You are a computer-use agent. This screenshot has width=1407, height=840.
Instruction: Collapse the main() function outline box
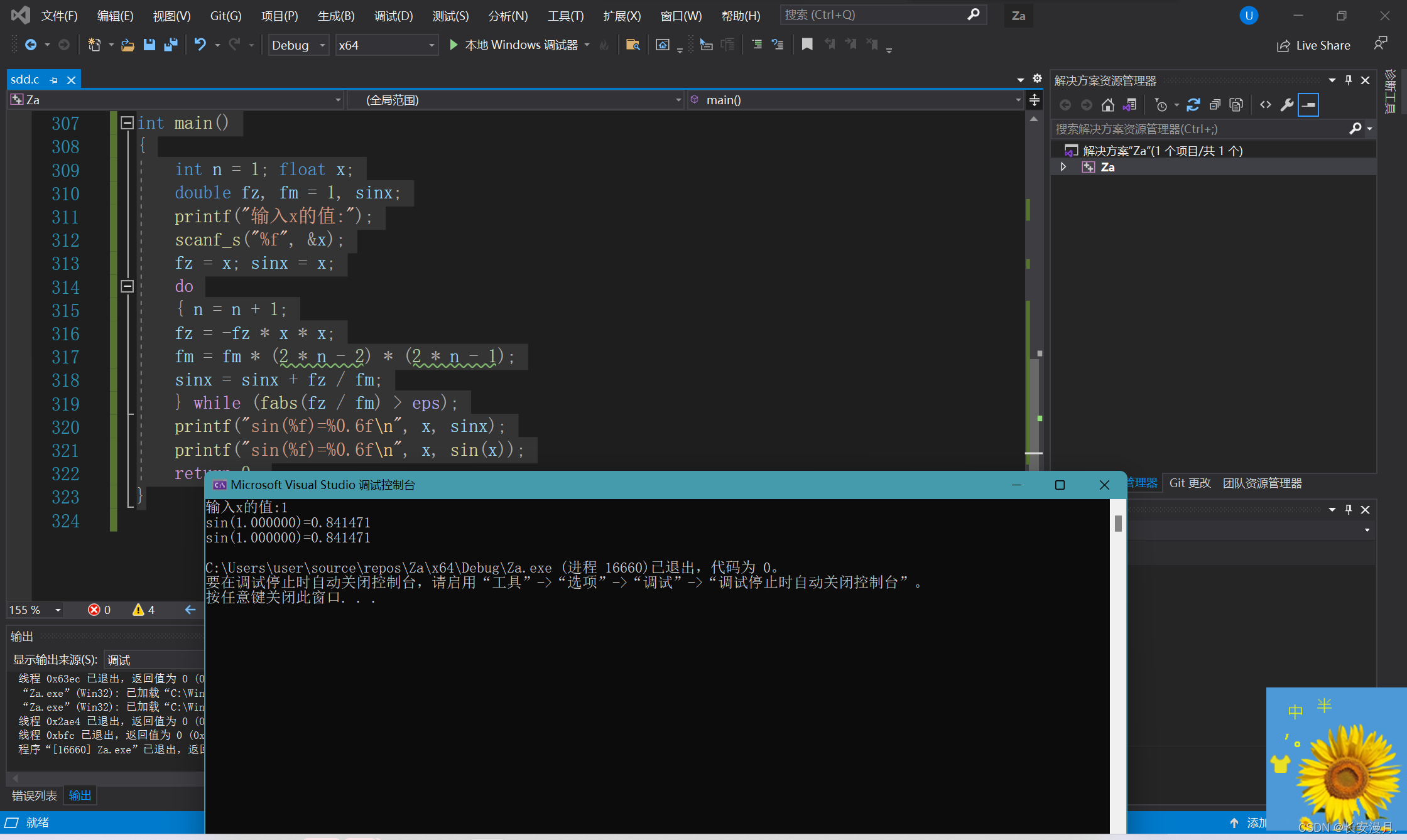127,122
